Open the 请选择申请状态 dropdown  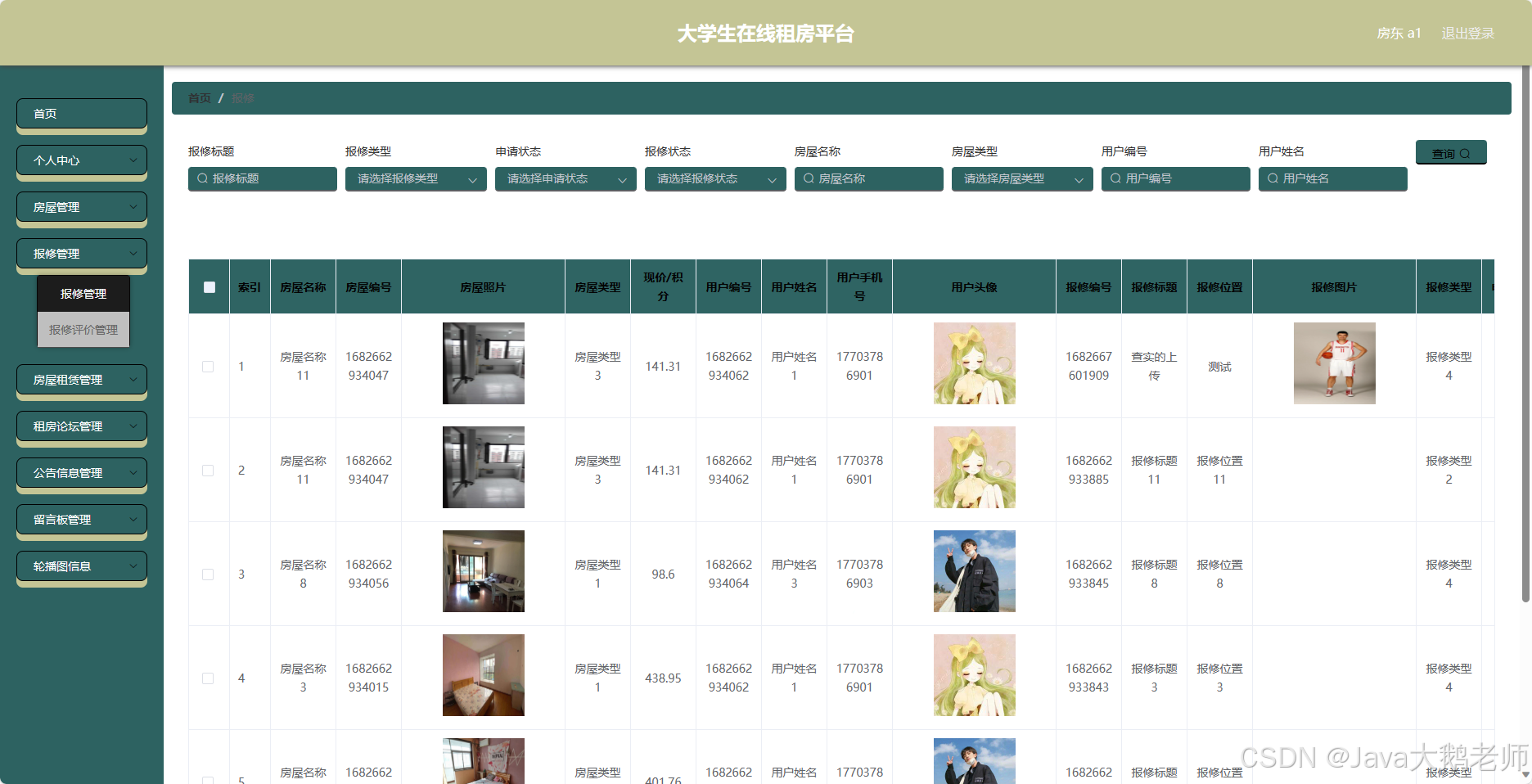pos(565,179)
